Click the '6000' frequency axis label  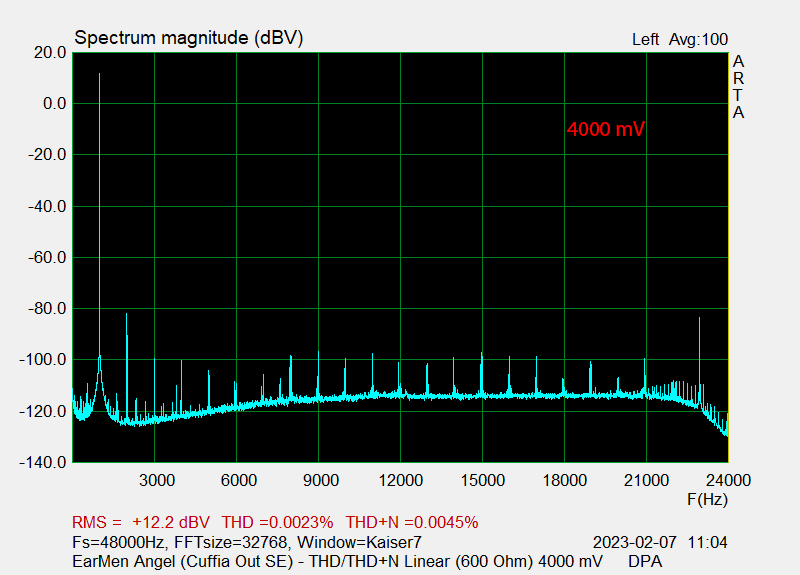[x=238, y=480]
